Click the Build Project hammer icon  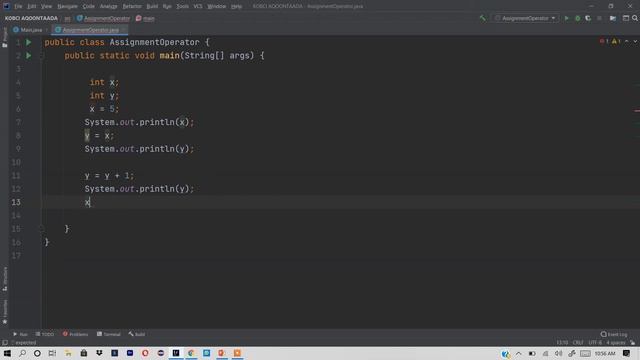(483, 18)
